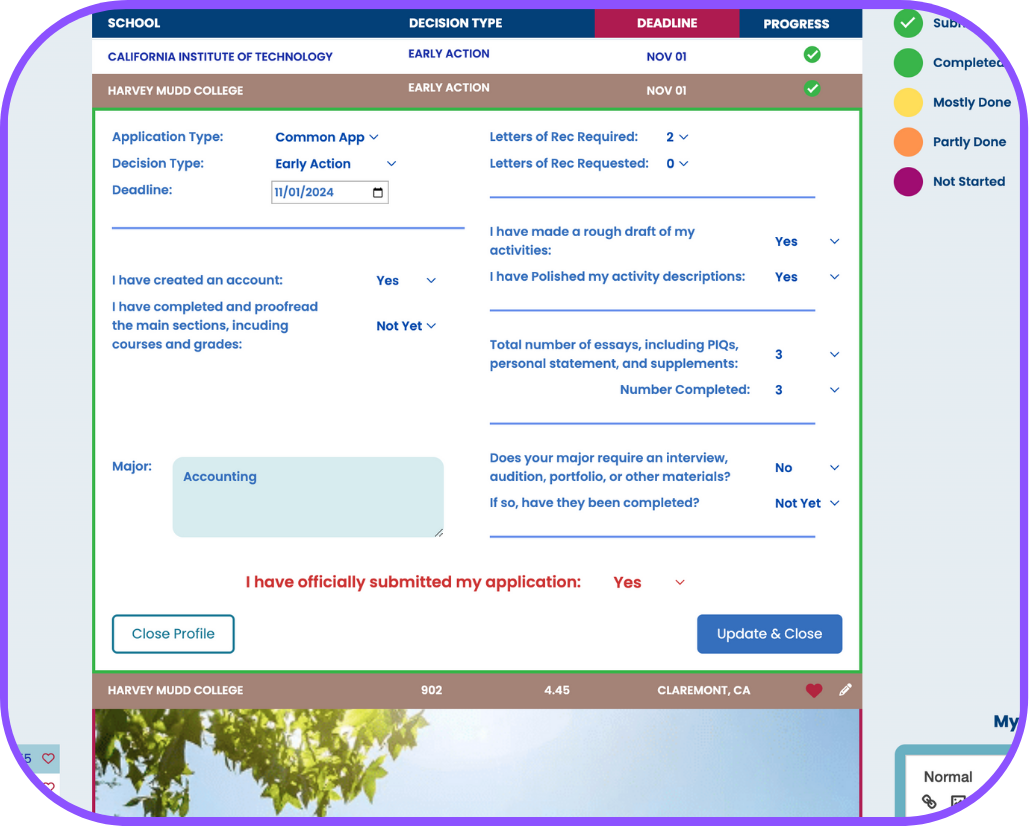Screen dimensions: 1031x828
Task: Open the Normal text style selector
Action: (x=947, y=777)
